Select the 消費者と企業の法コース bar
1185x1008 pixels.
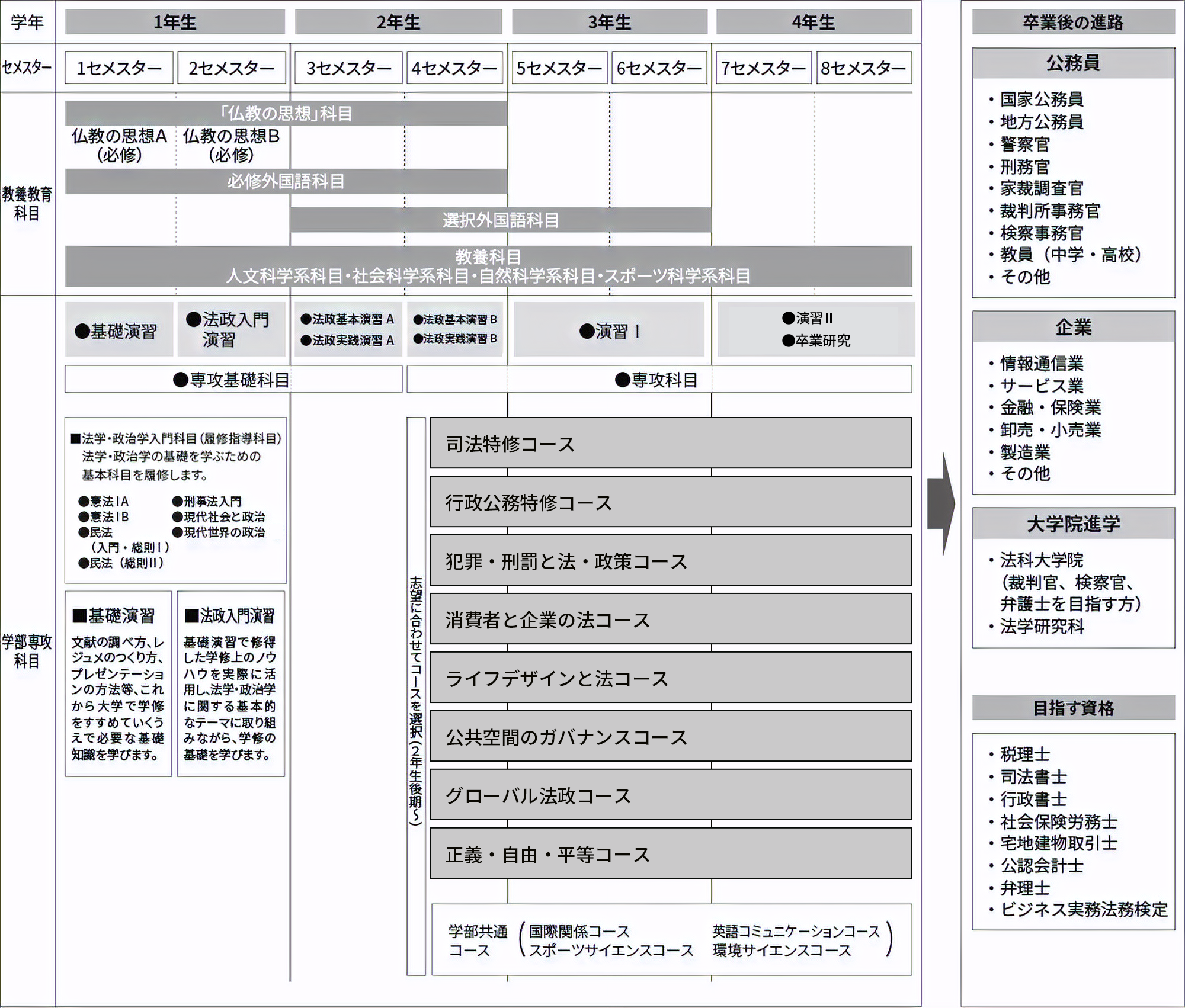coord(670,619)
